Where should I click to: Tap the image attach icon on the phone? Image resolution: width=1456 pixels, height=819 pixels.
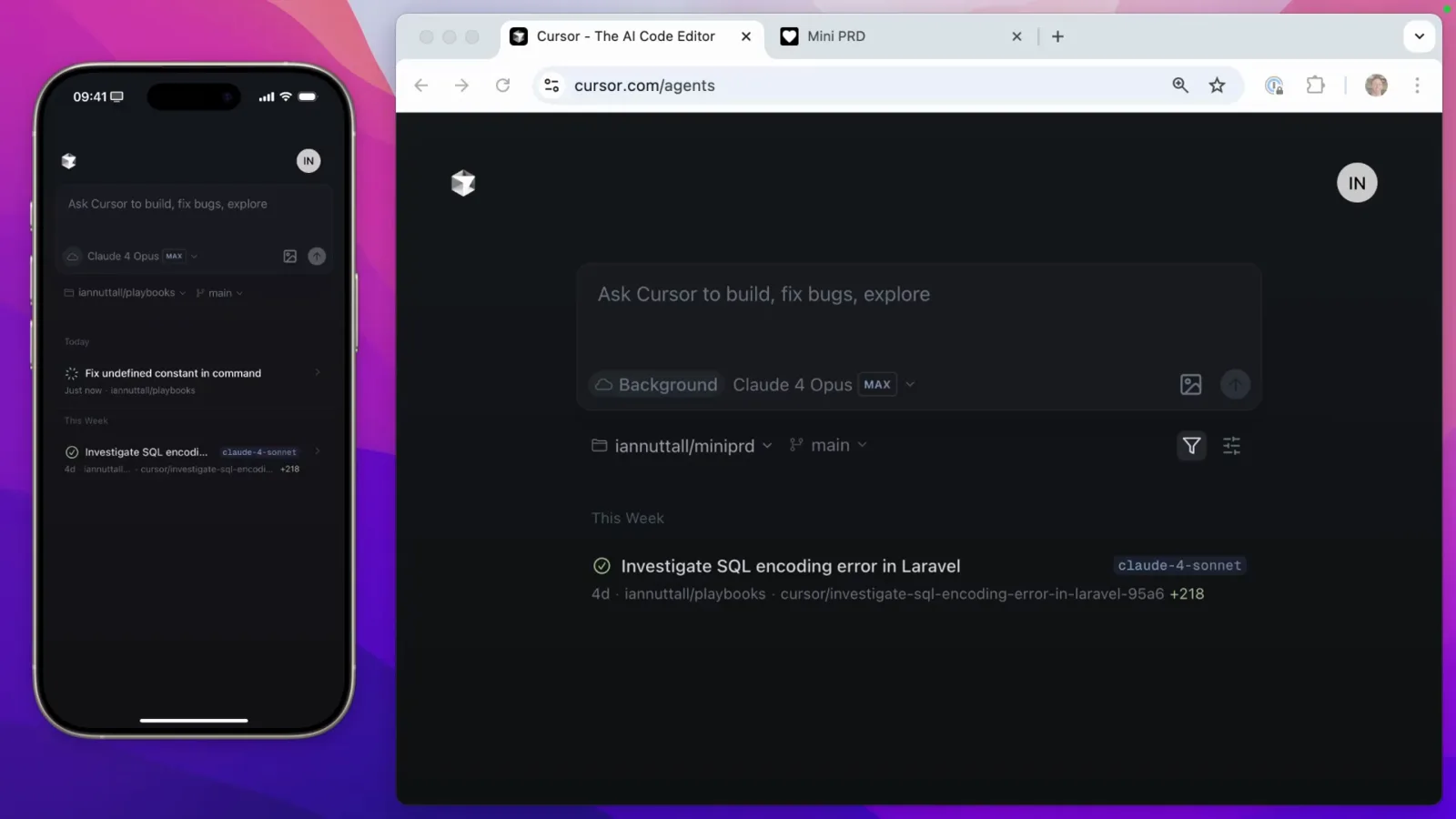[x=289, y=257]
